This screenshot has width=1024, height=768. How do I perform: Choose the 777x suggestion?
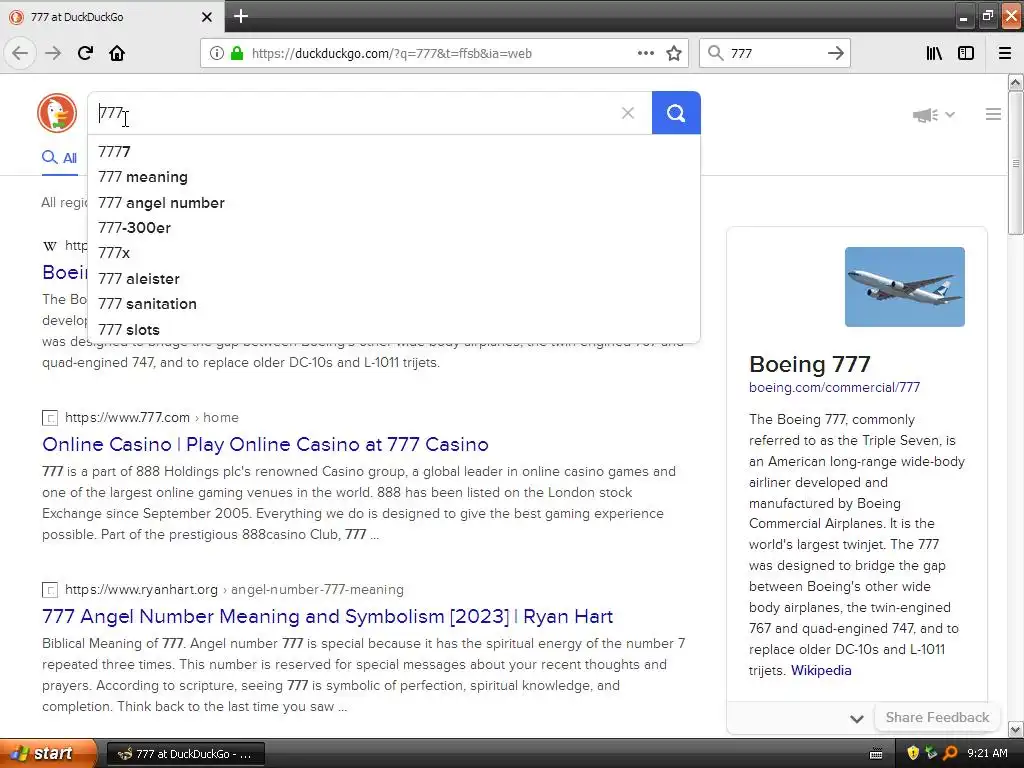pos(393,253)
